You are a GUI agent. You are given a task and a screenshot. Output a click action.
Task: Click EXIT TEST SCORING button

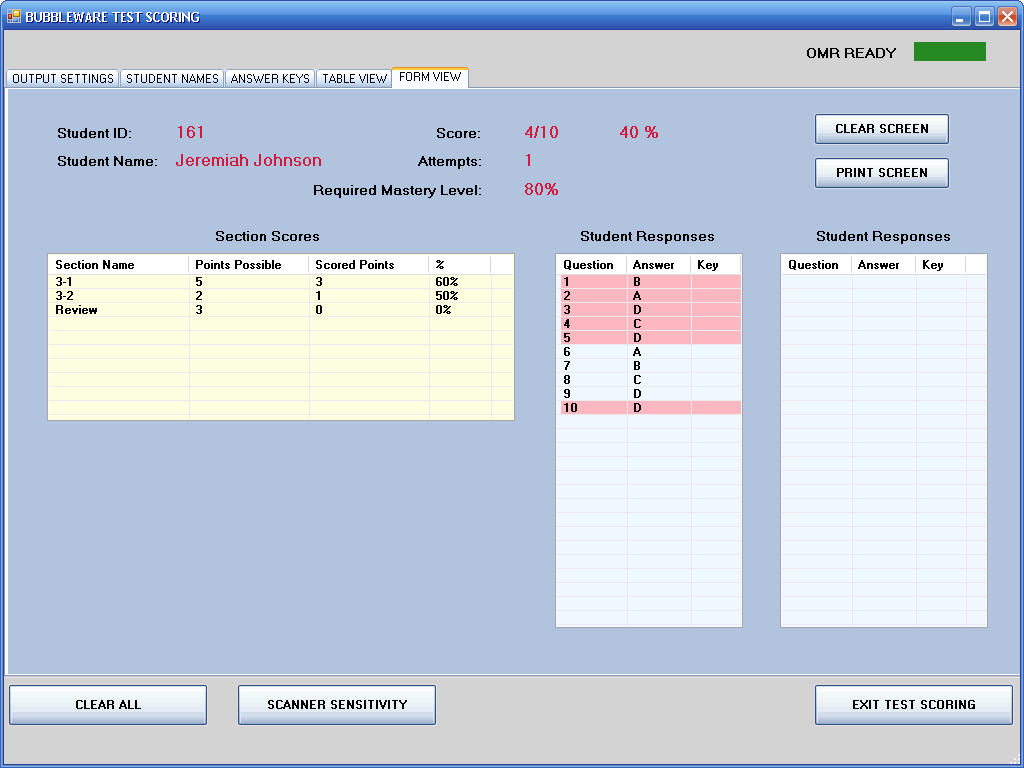[914, 705]
